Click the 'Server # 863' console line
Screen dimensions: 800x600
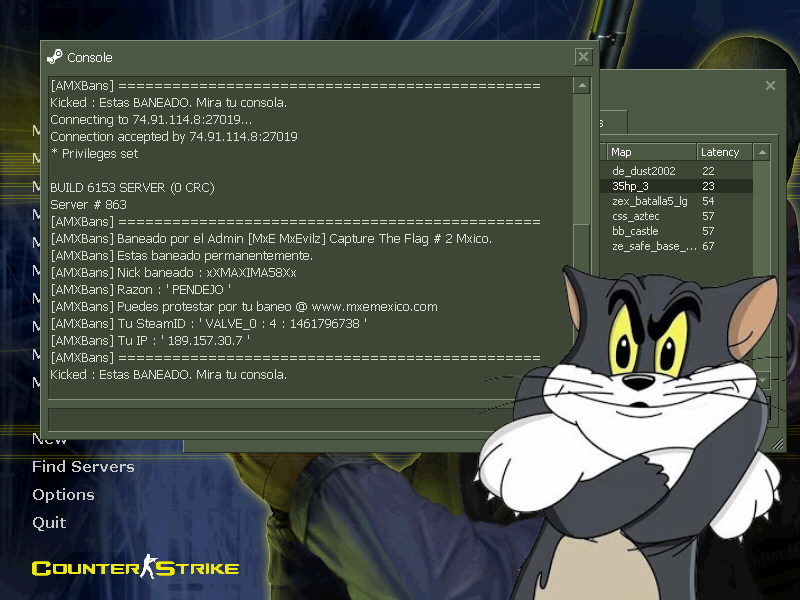pyautogui.click(x=88, y=205)
